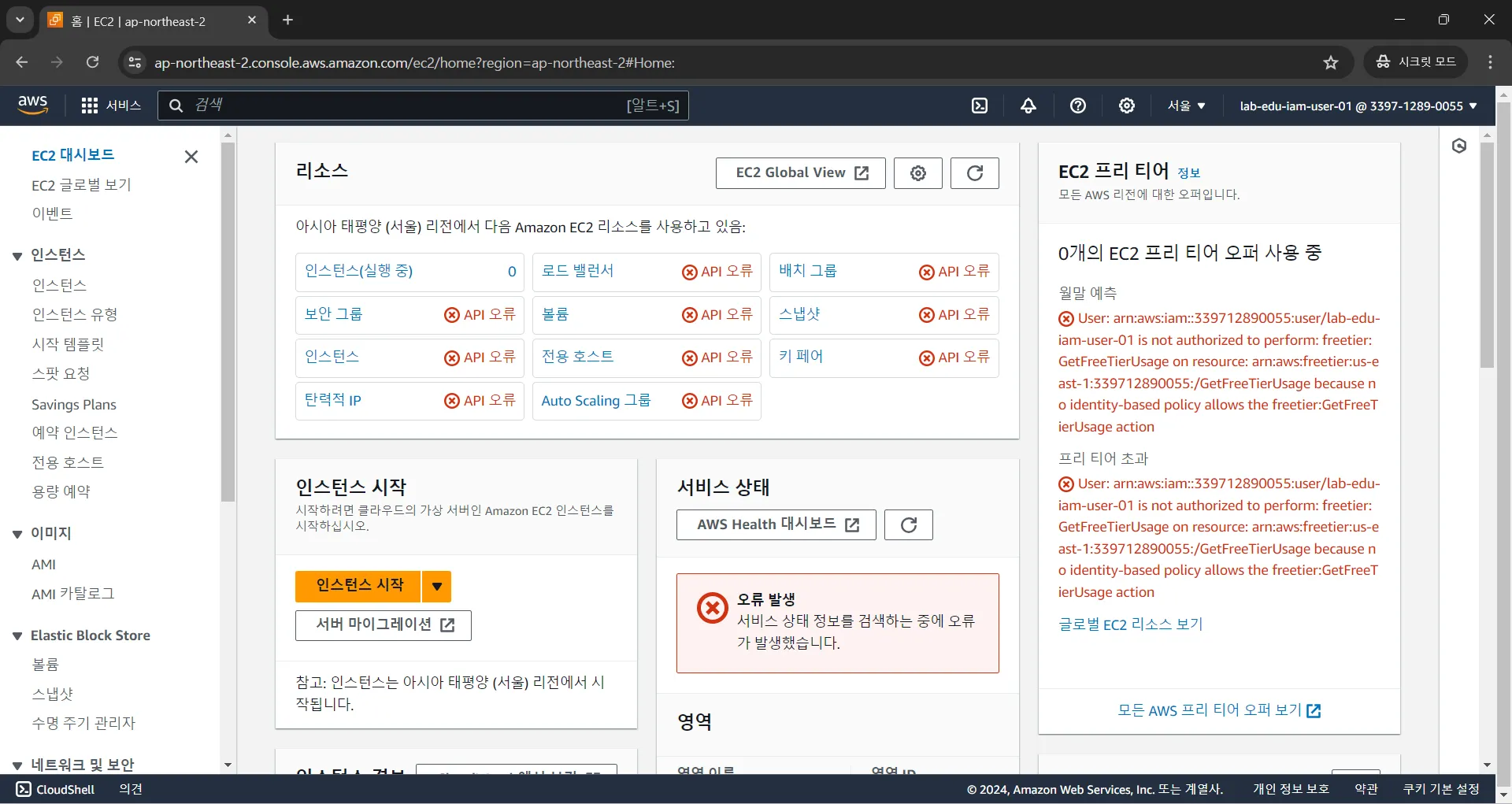Open the help question mark menu

(x=1078, y=106)
